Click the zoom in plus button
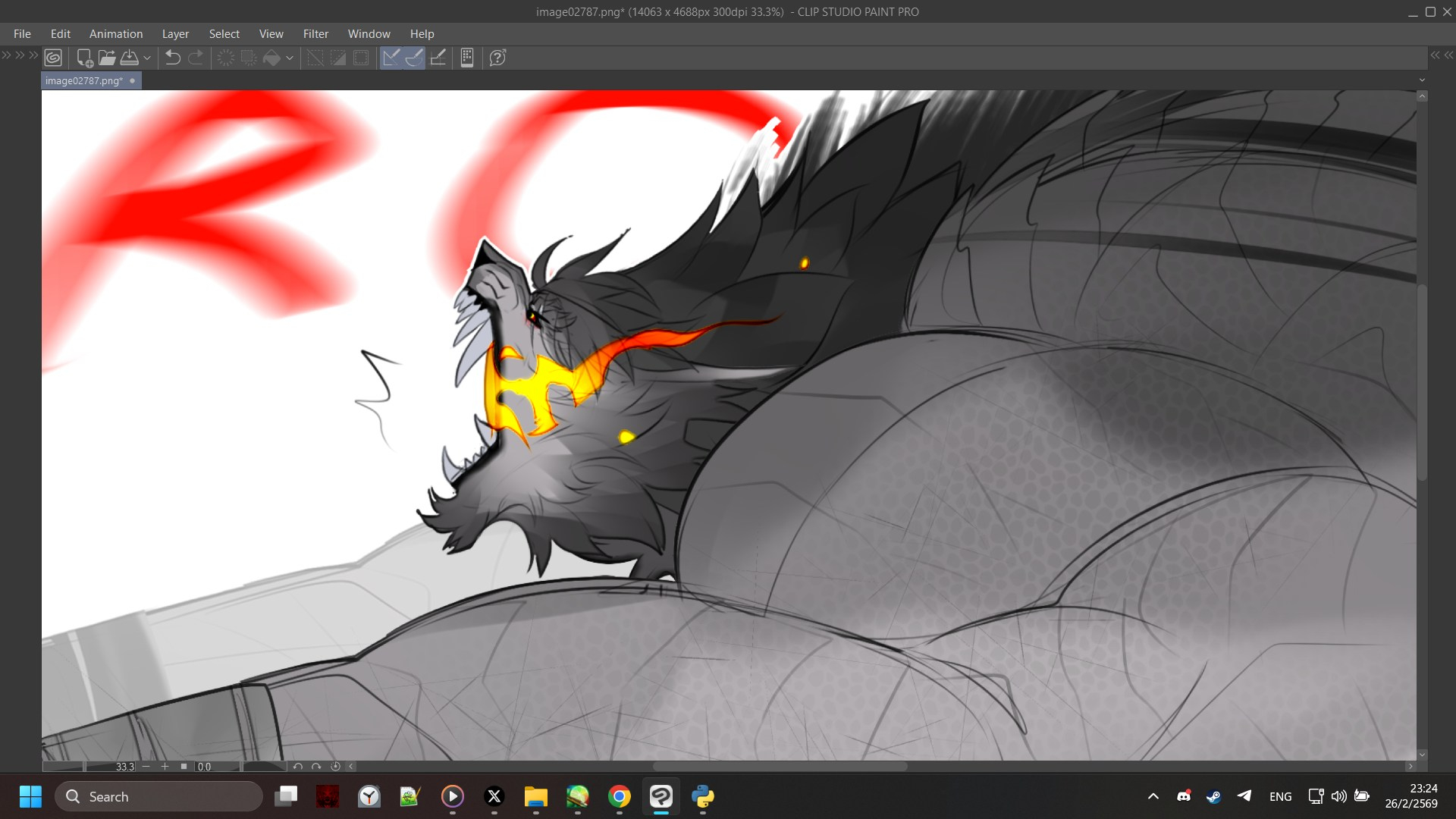The height and width of the screenshot is (819, 1456). (x=165, y=767)
